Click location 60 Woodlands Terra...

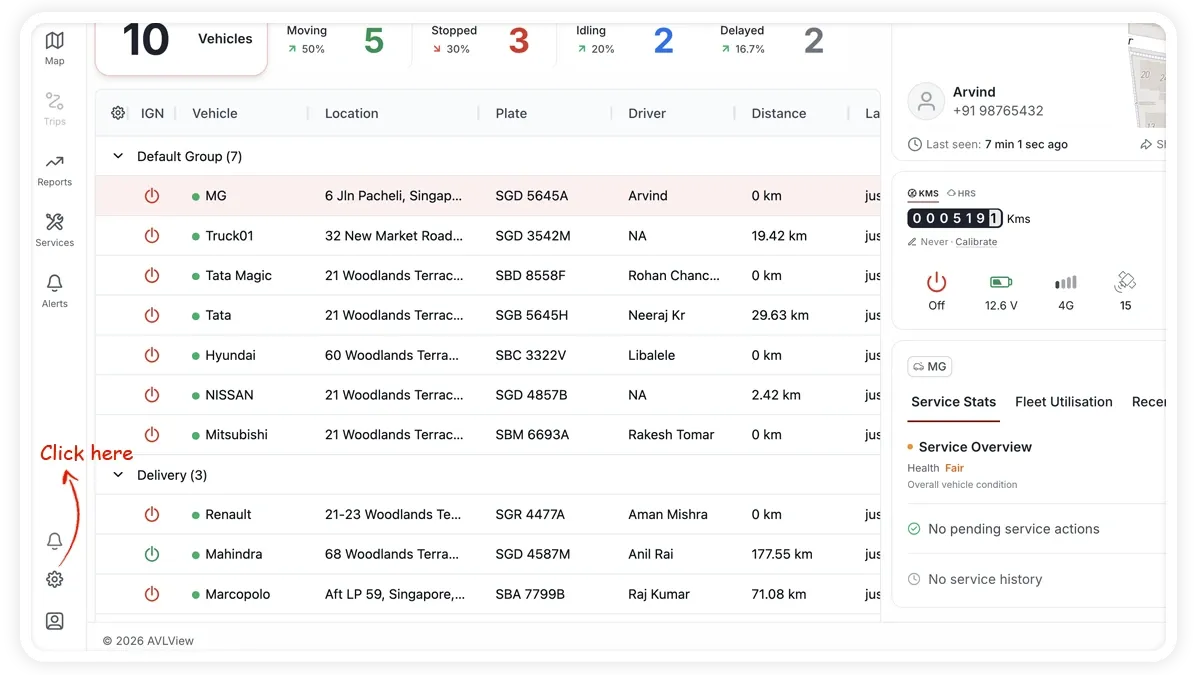coord(392,355)
